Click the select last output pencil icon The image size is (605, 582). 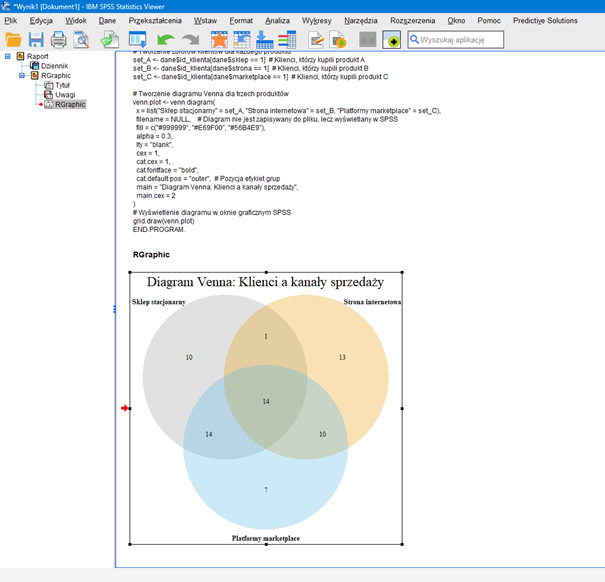point(316,40)
